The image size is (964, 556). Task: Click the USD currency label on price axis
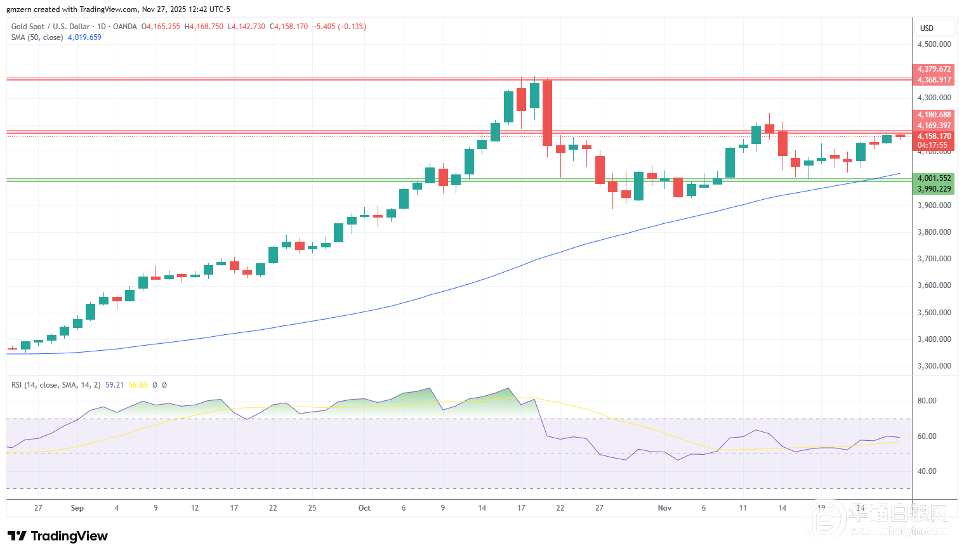coord(926,28)
